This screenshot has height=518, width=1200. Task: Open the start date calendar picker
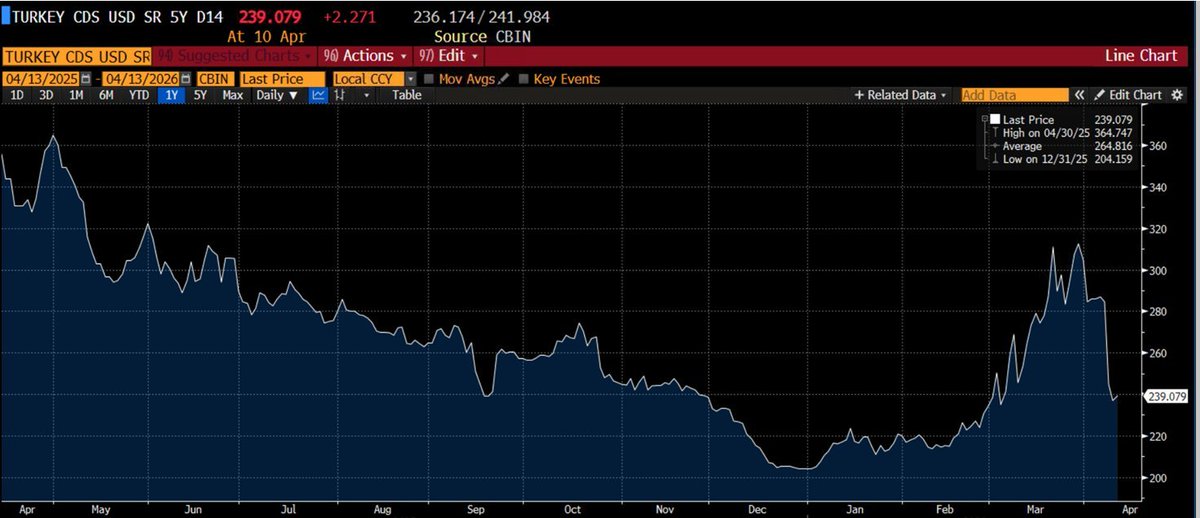(x=85, y=79)
